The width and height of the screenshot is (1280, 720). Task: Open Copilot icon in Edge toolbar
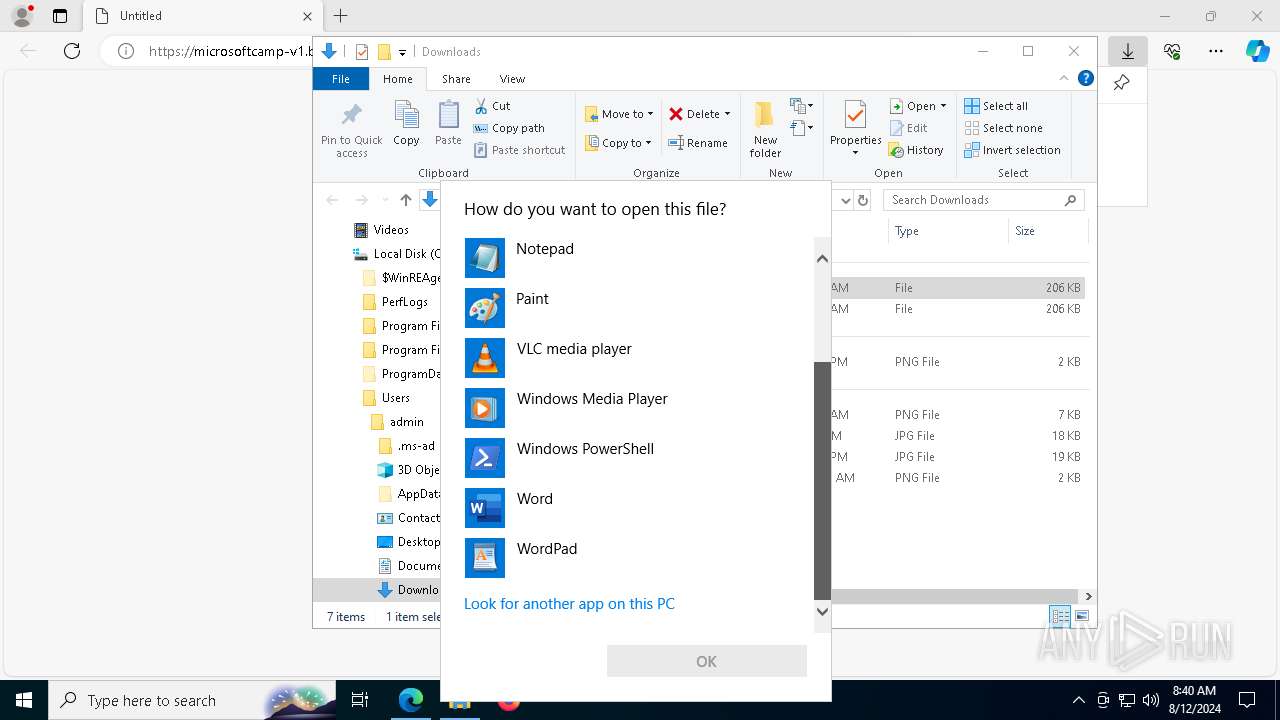1257,51
